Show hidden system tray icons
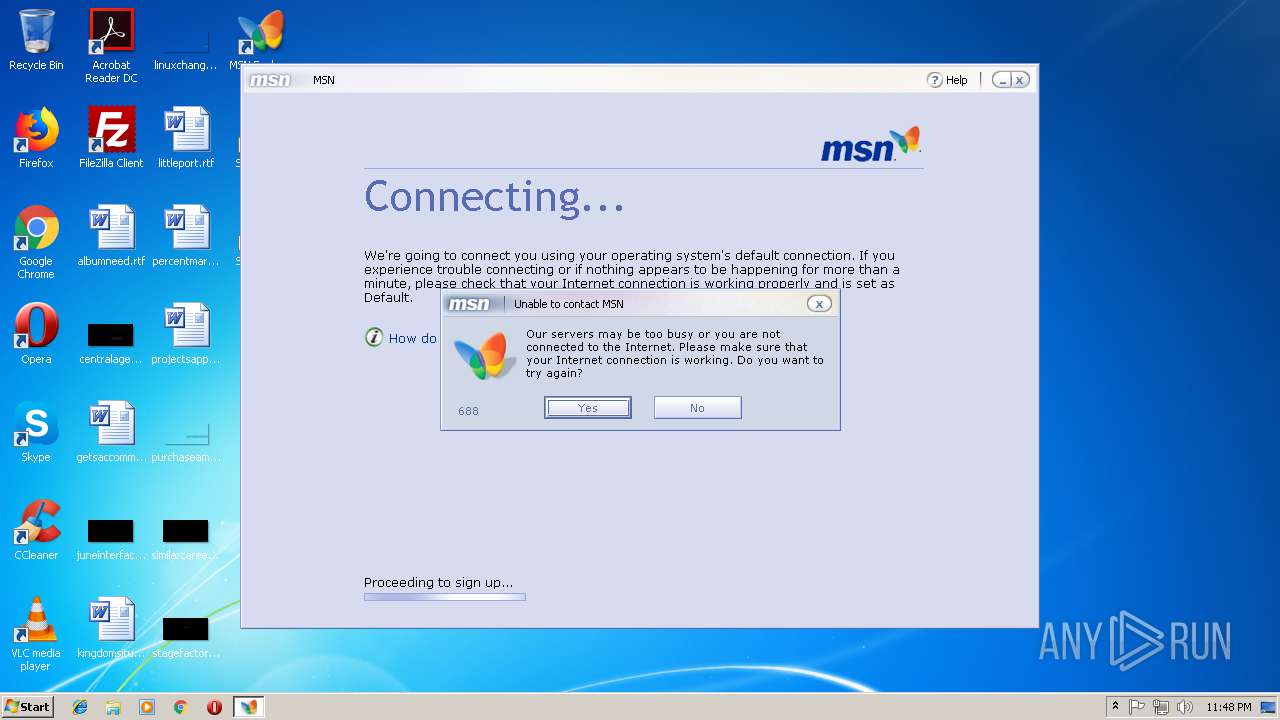The width and height of the screenshot is (1280, 720). [x=1115, y=706]
